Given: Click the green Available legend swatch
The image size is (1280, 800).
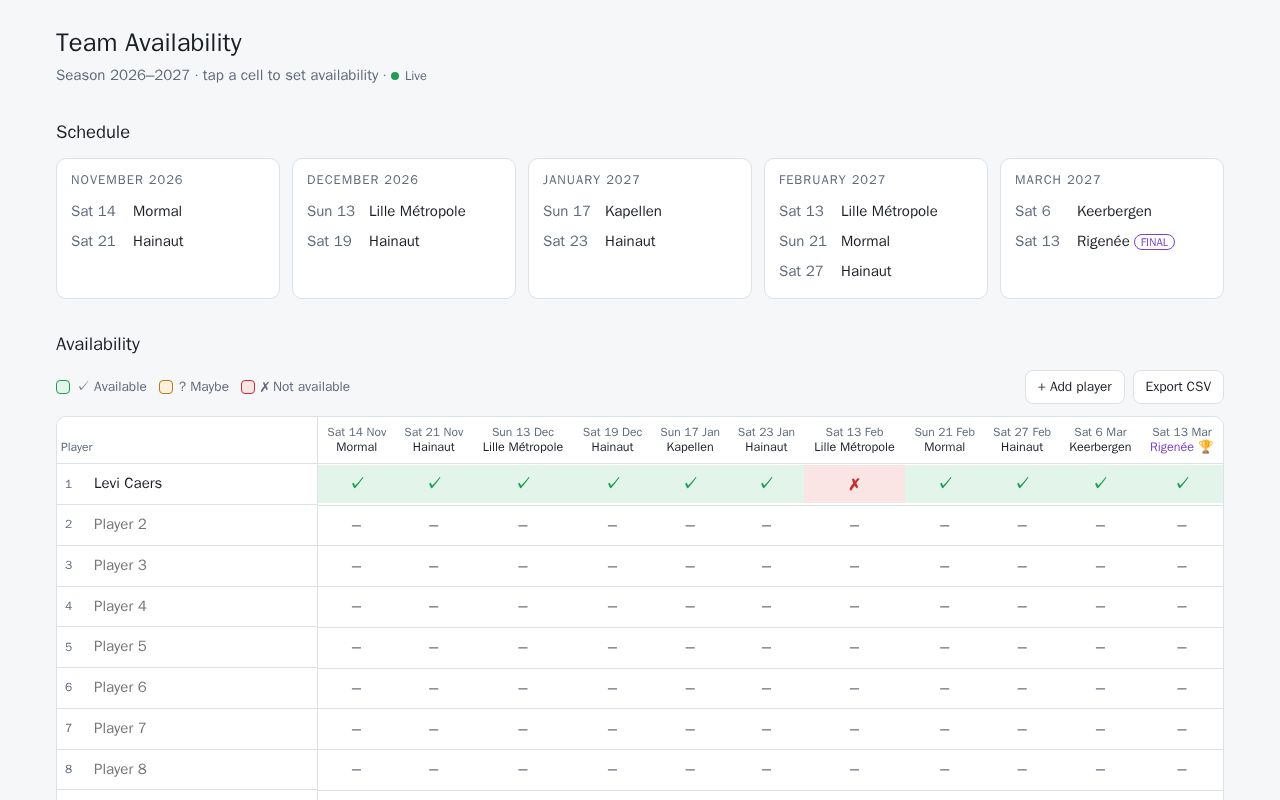Looking at the screenshot, I should pyautogui.click(x=63, y=387).
